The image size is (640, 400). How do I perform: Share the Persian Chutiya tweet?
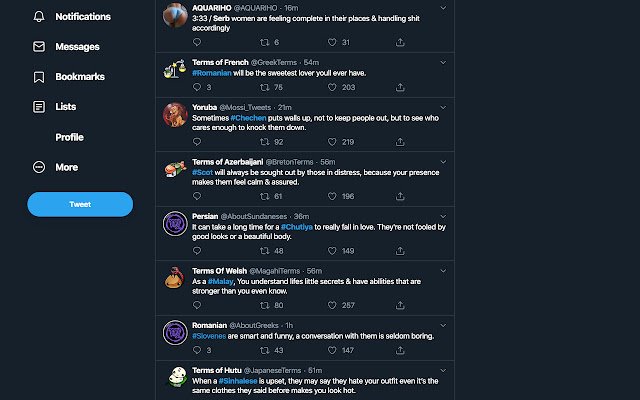point(400,251)
